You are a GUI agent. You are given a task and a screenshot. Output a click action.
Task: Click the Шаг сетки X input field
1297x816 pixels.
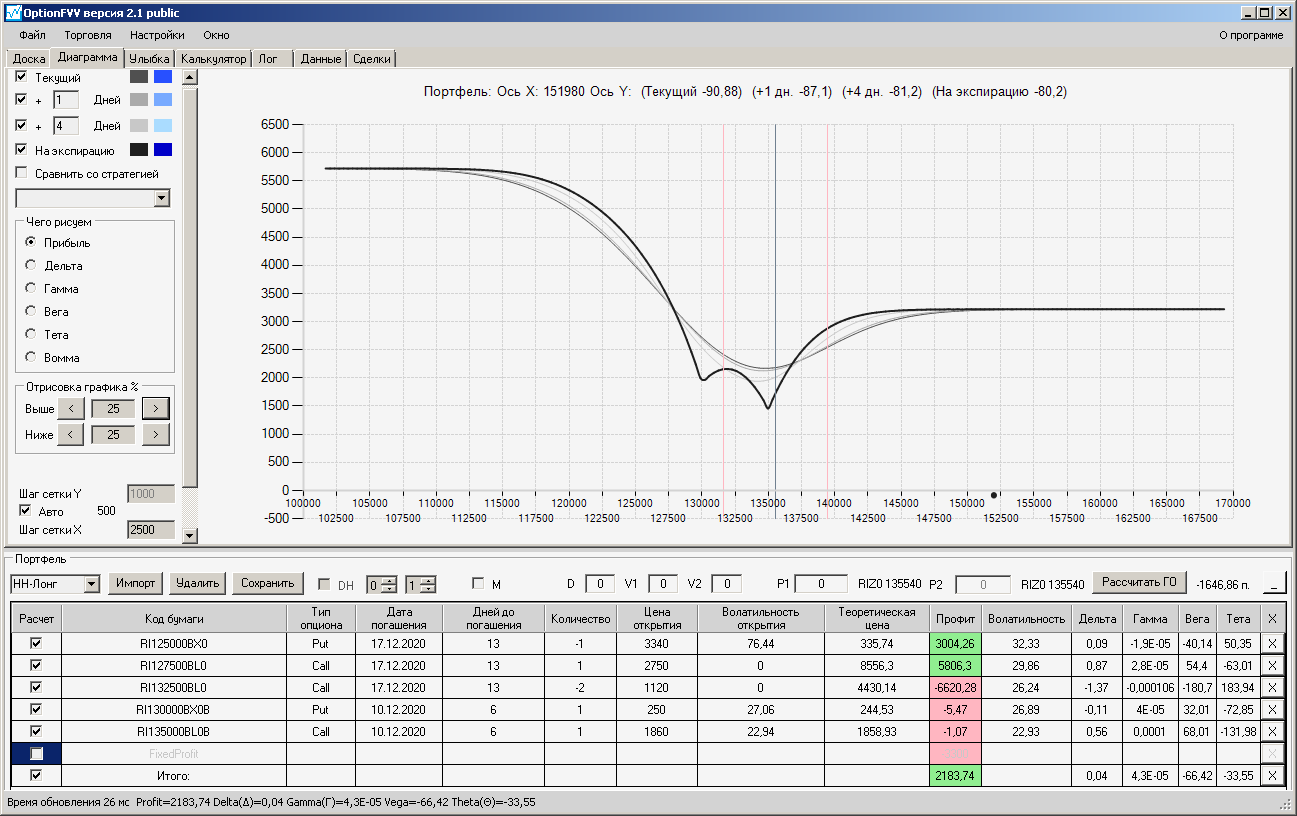pyautogui.click(x=151, y=530)
